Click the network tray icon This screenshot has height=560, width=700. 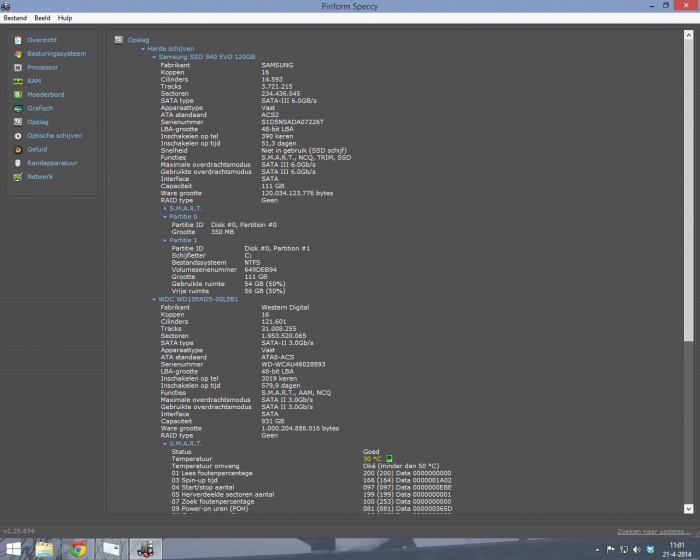(x=624, y=549)
